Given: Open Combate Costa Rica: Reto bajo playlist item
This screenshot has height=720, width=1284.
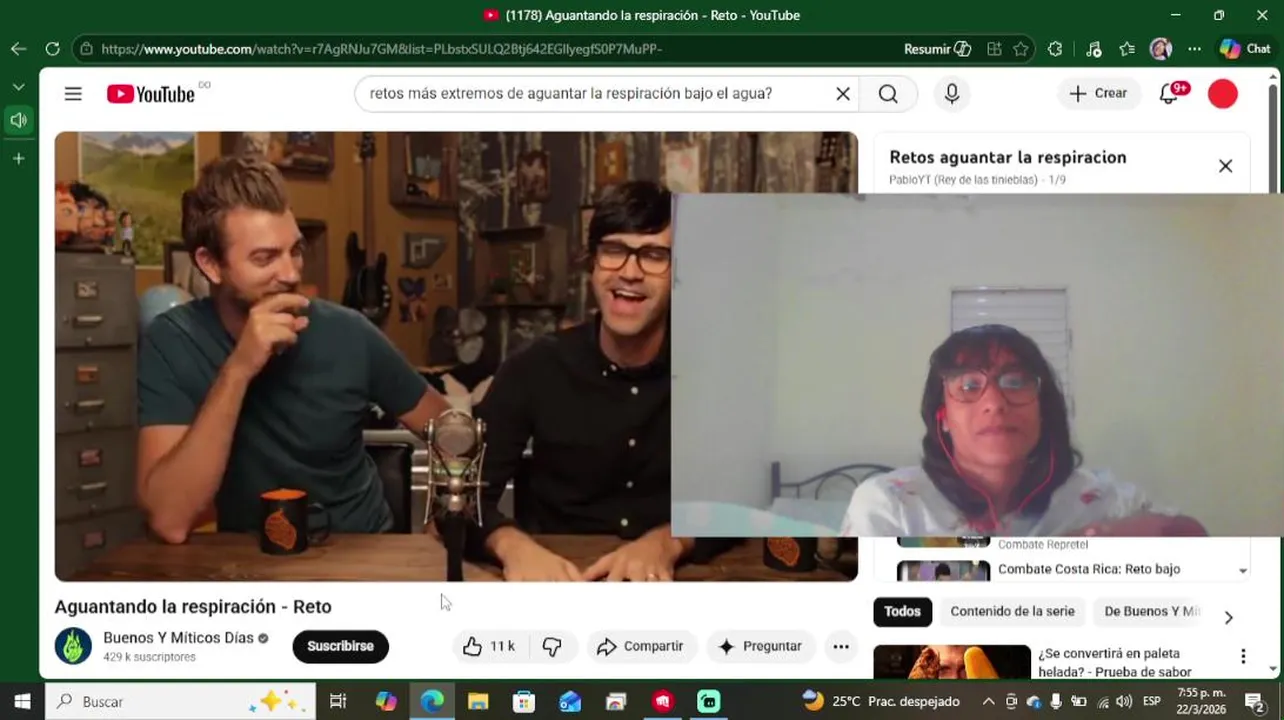Looking at the screenshot, I should click(x=1089, y=569).
